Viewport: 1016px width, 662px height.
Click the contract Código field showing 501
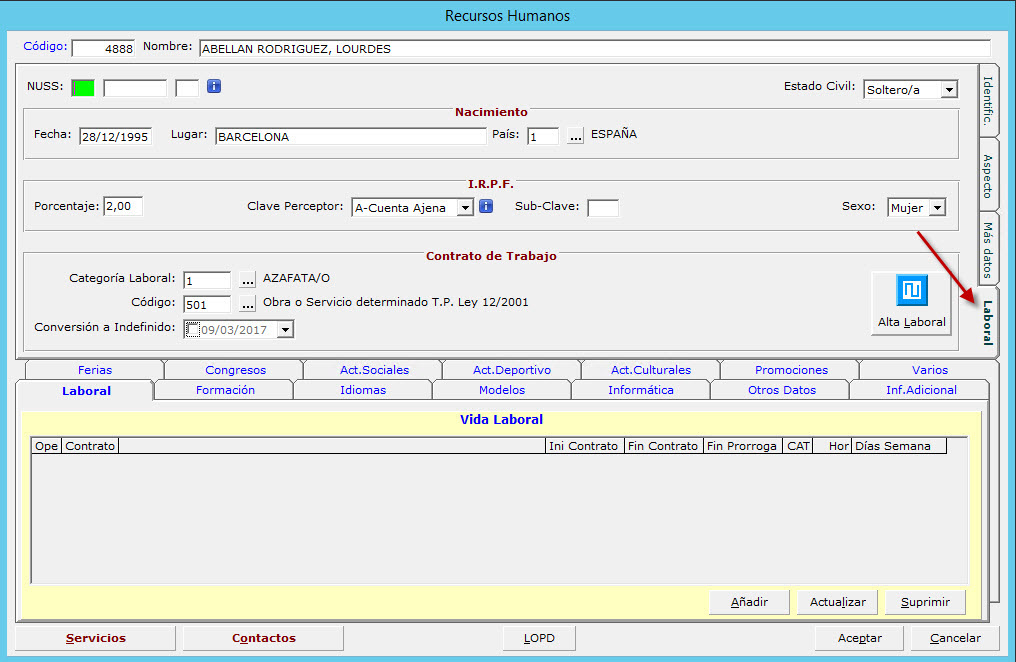tap(207, 304)
